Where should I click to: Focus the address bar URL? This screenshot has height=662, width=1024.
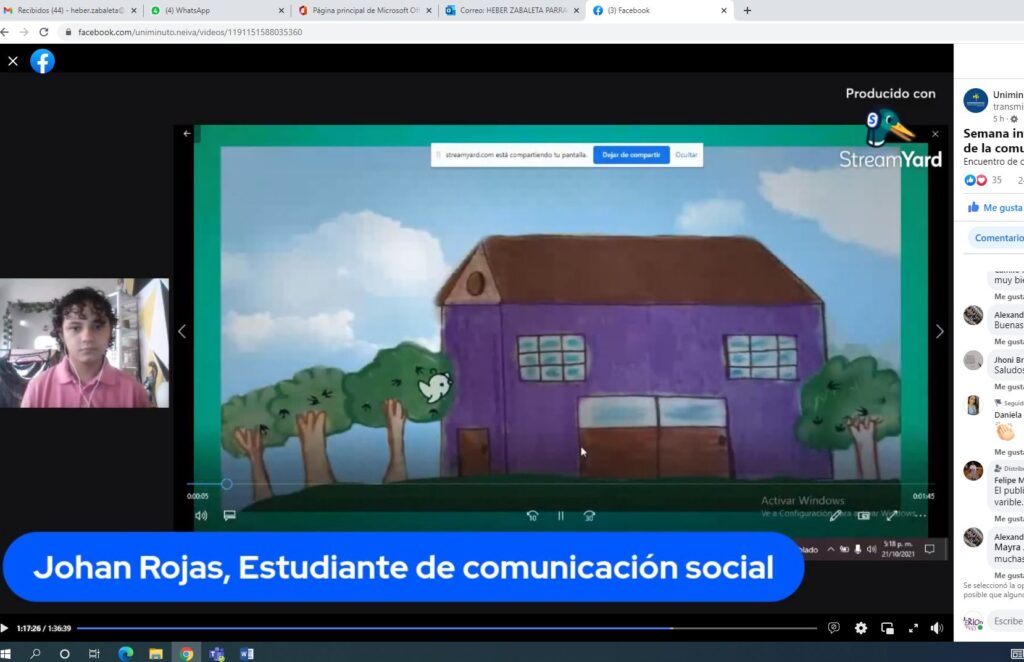(190, 32)
